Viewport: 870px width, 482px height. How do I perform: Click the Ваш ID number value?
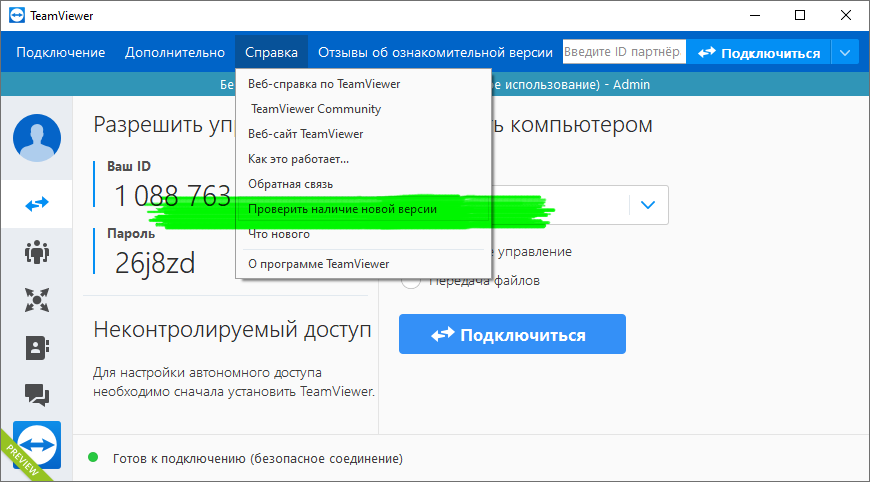point(172,196)
